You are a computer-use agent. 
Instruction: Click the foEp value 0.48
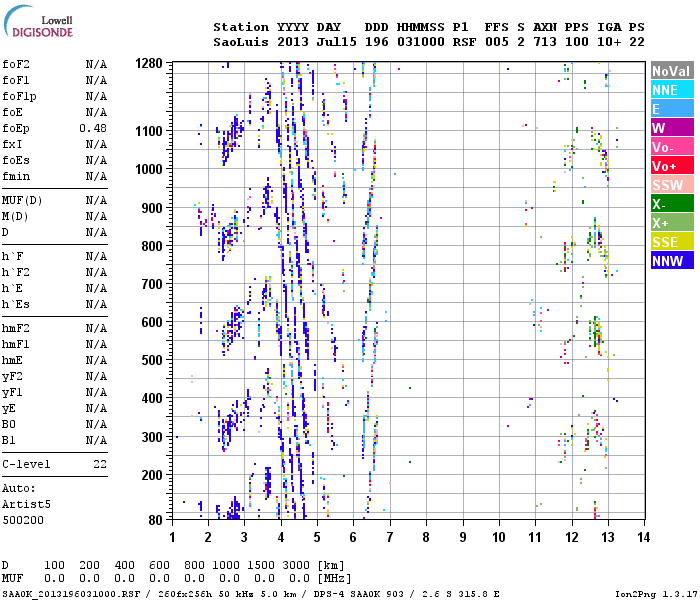(93, 129)
